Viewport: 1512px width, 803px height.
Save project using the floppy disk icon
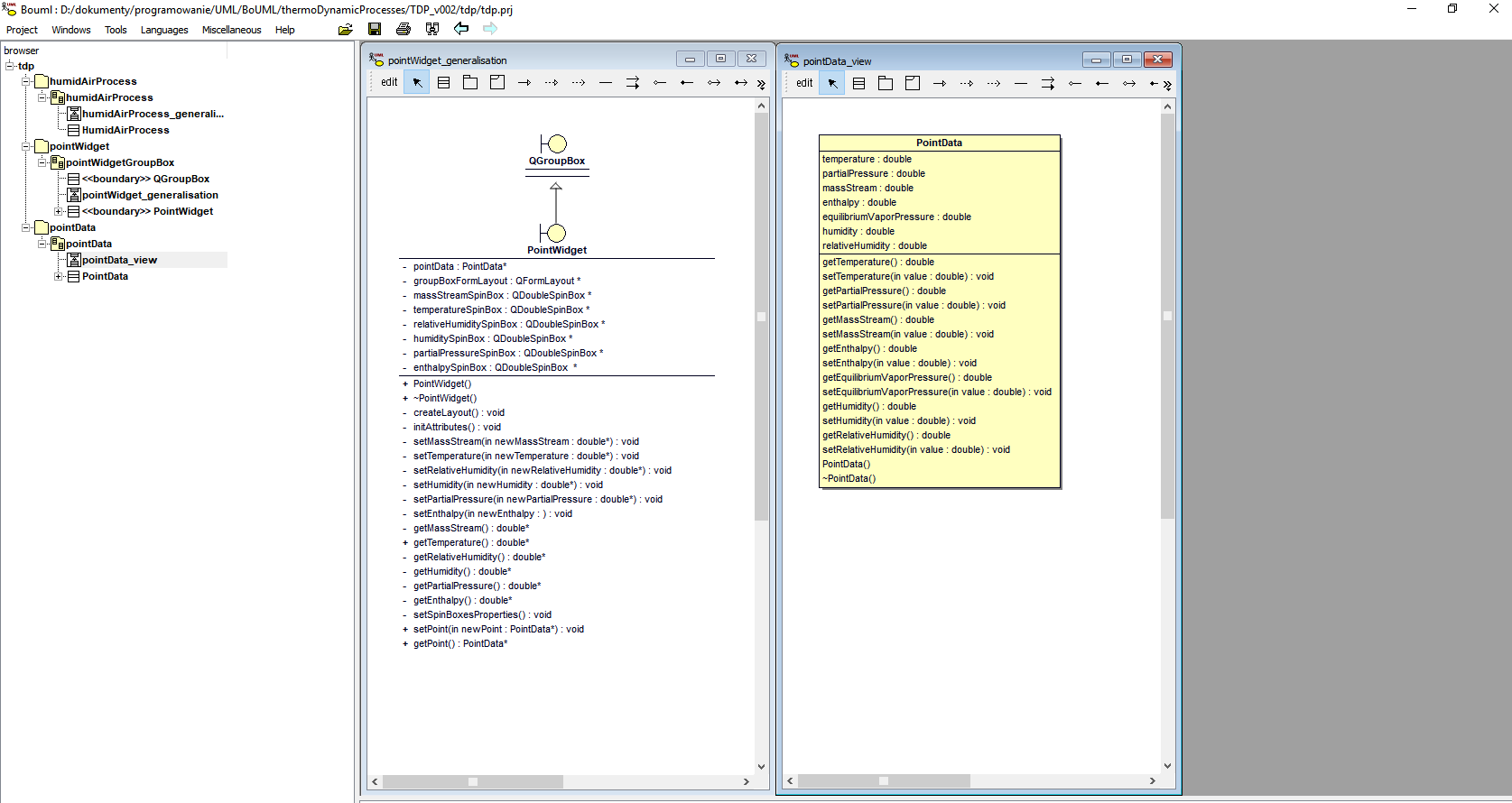(x=375, y=29)
